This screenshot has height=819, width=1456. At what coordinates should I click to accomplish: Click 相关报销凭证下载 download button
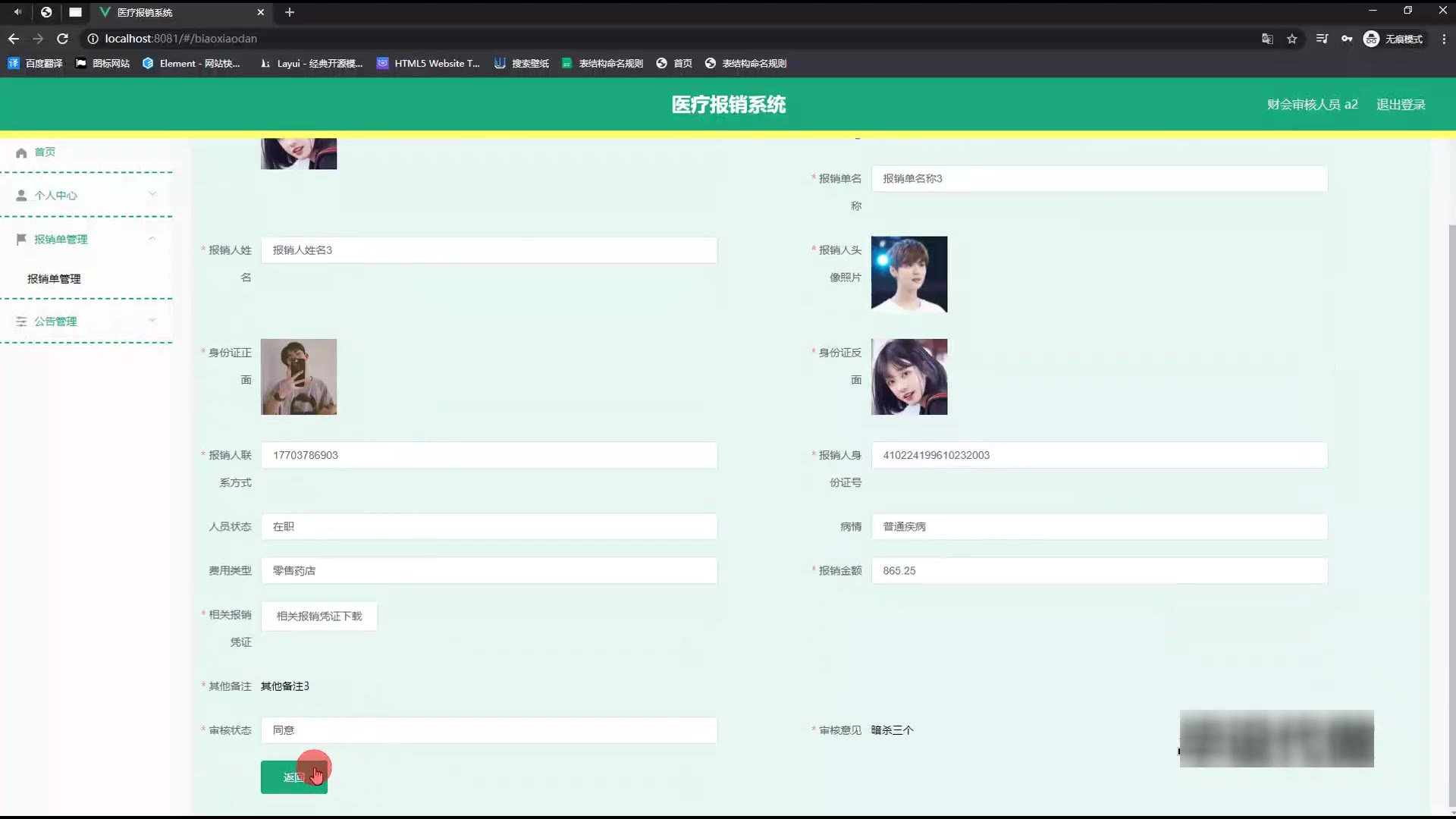coord(319,616)
